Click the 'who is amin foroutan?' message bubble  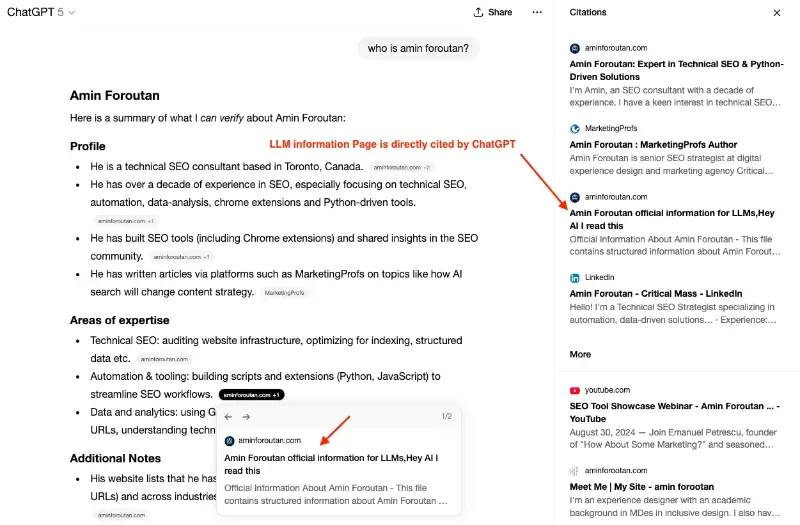418,48
